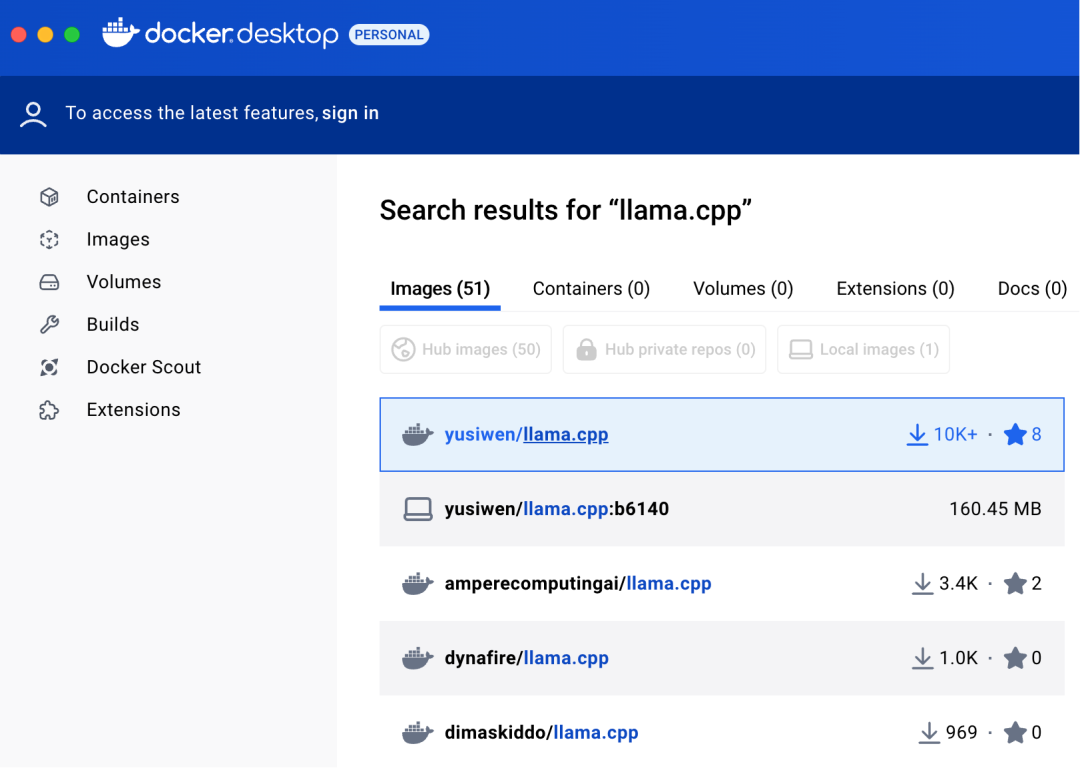This screenshot has width=1080, height=768.
Task: Click the star icon in dimaskiddo row
Action: pos(1015,732)
